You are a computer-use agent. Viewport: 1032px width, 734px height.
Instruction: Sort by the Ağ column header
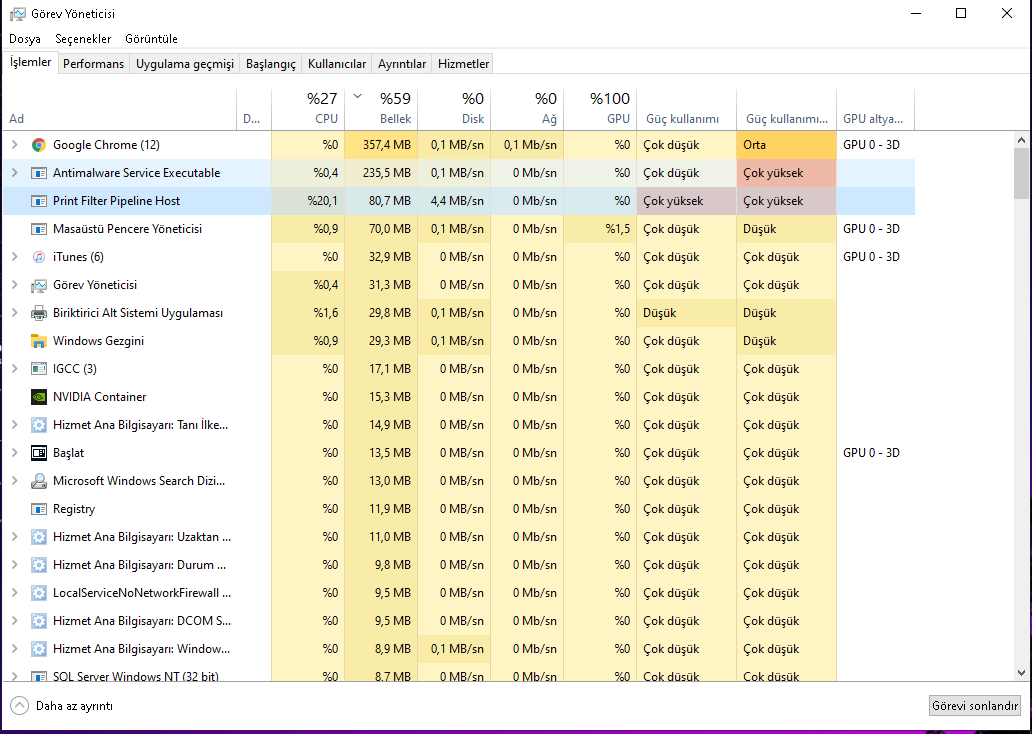point(527,109)
